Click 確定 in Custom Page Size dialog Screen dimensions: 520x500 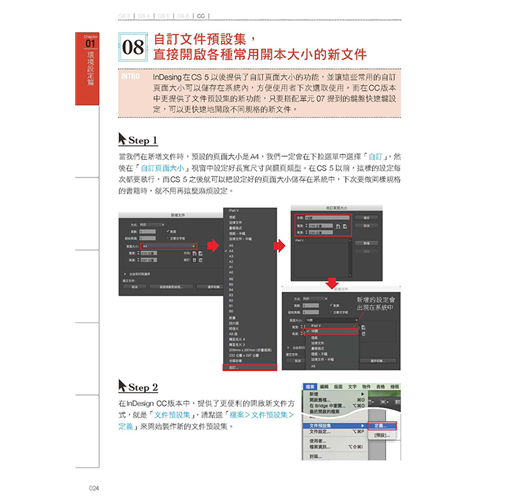coord(366,218)
